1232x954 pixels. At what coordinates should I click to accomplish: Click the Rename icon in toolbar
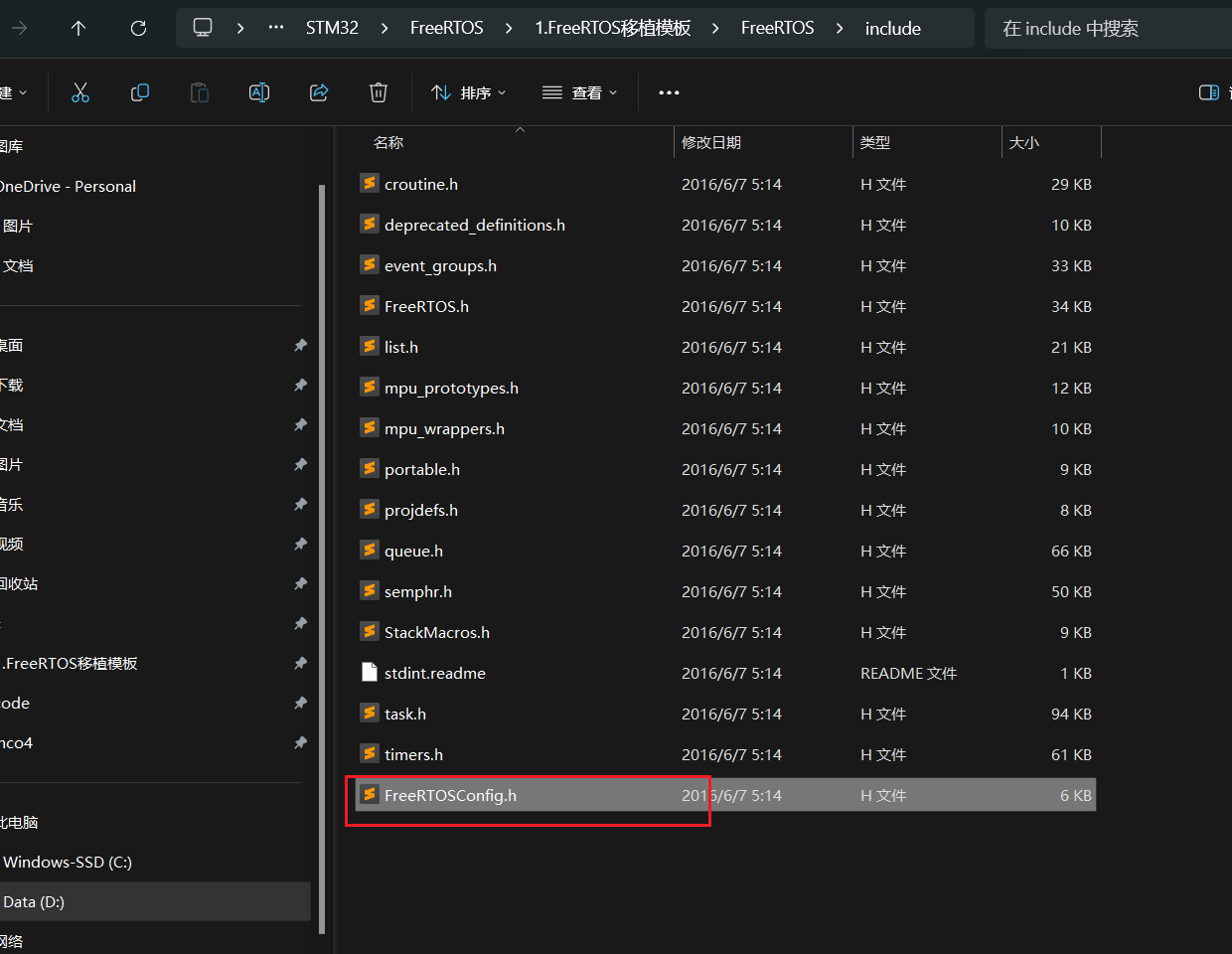coord(259,92)
